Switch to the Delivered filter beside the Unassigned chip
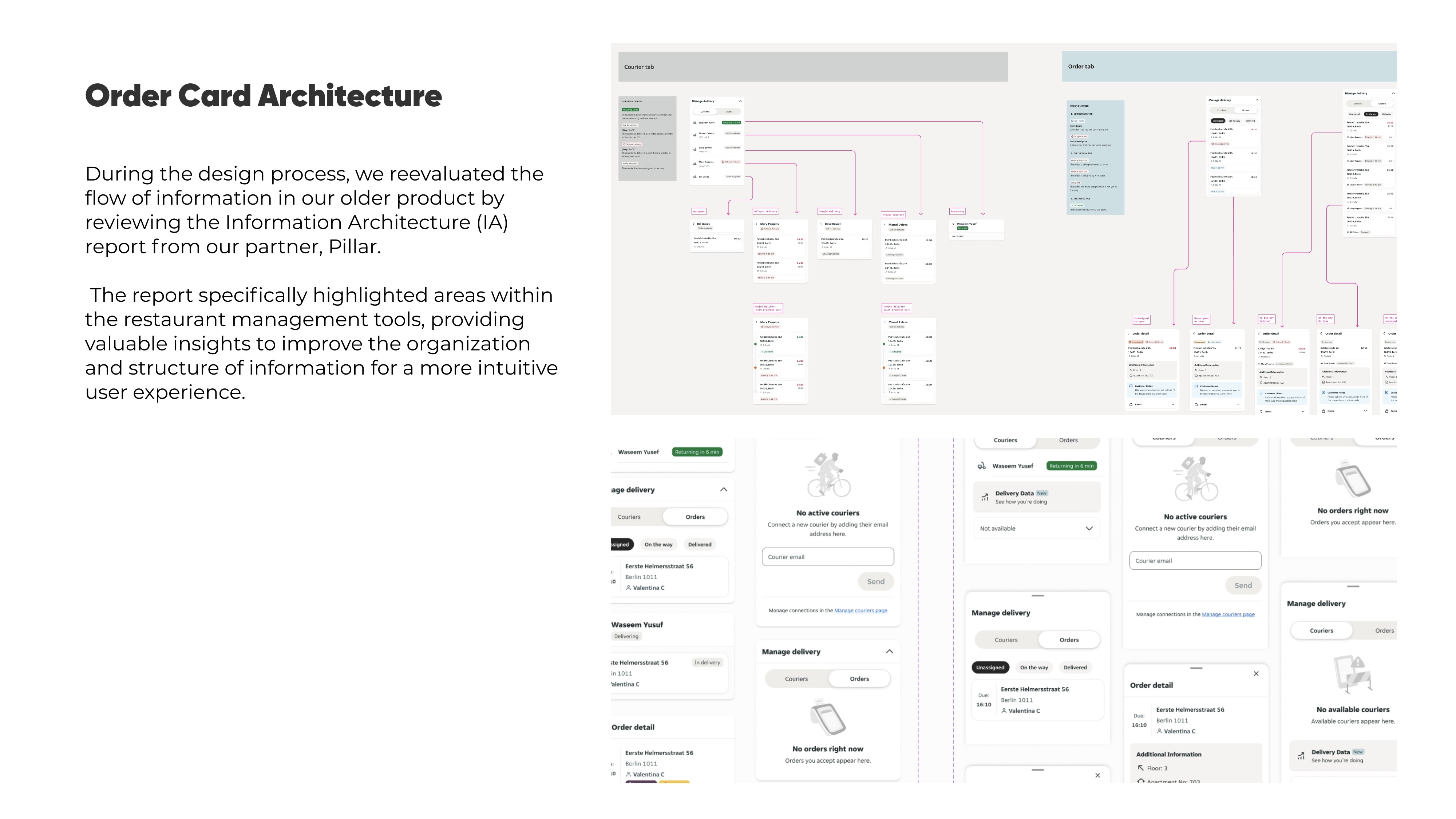1456x819 pixels. 1075,668
